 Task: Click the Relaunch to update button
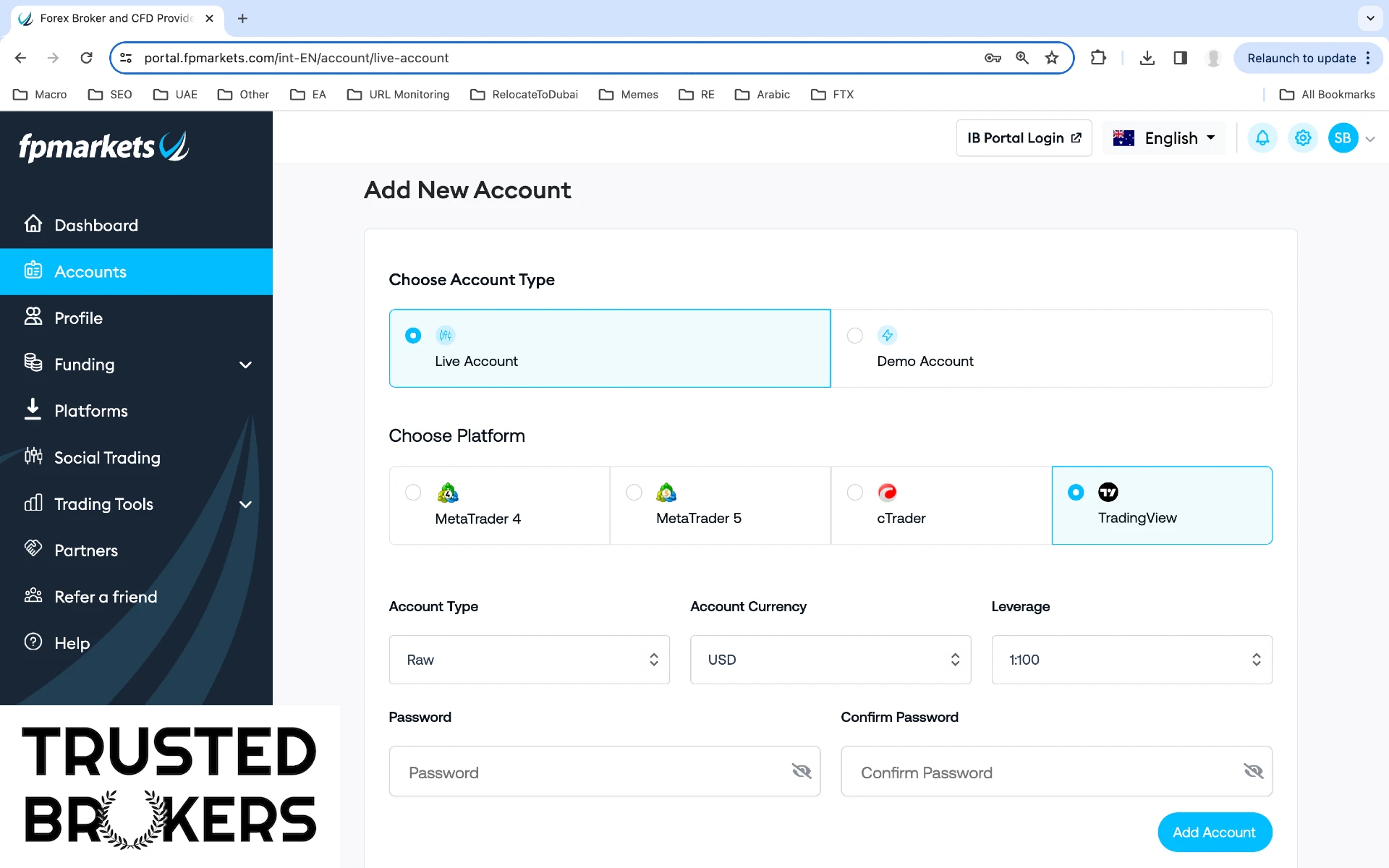[1301, 58]
